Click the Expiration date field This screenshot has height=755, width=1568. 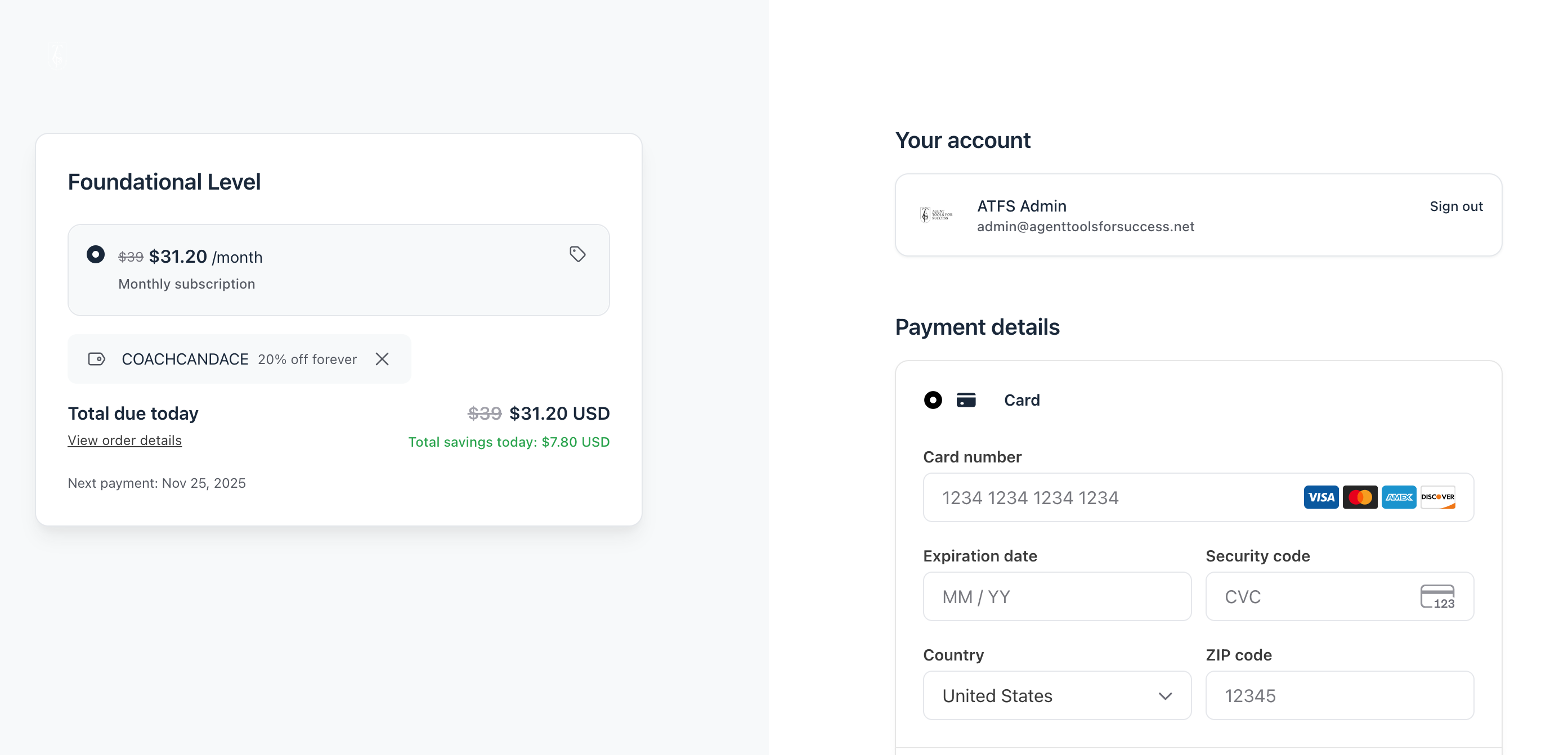pos(1056,596)
